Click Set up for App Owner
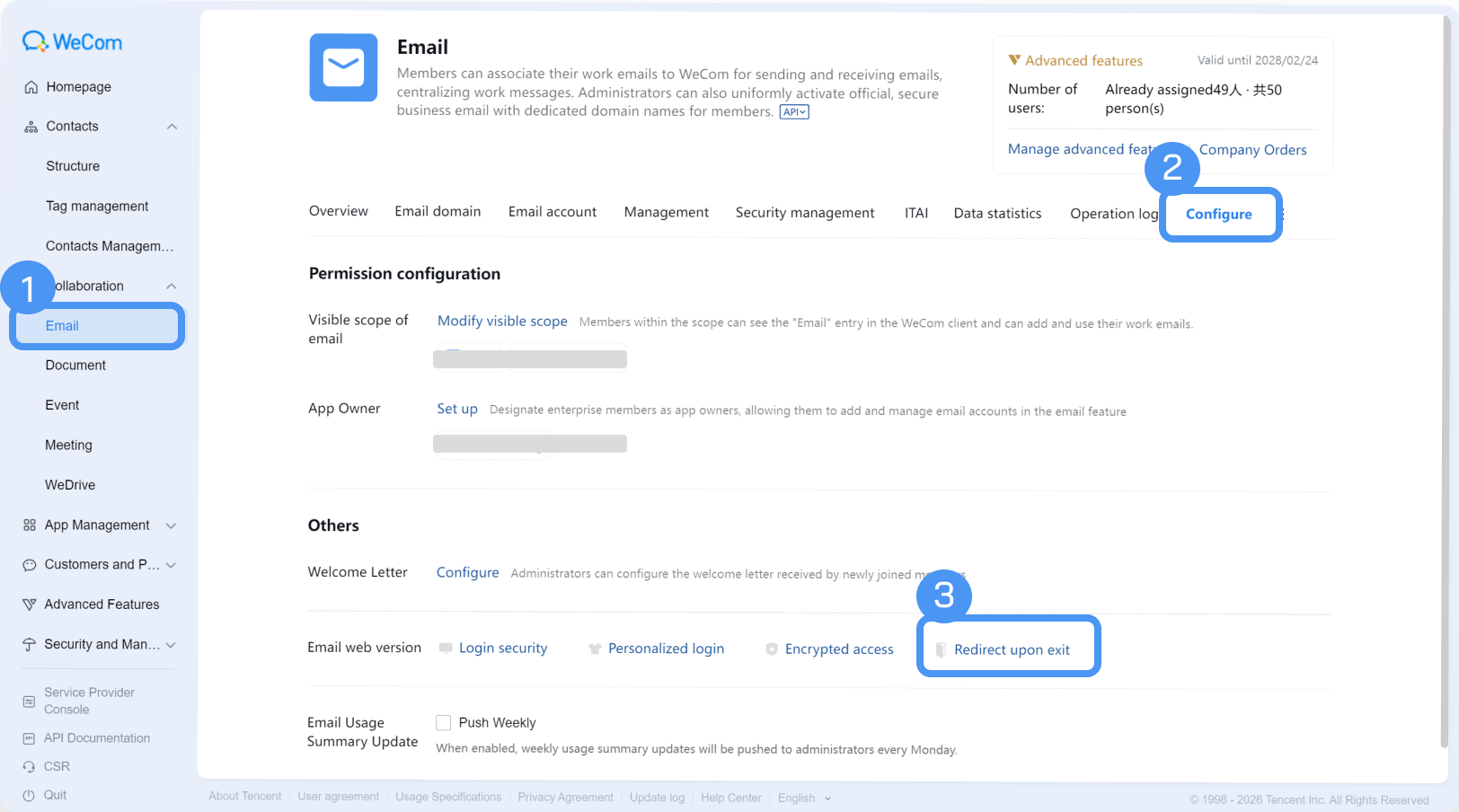This screenshot has width=1459, height=812. pyautogui.click(x=457, y=409)
